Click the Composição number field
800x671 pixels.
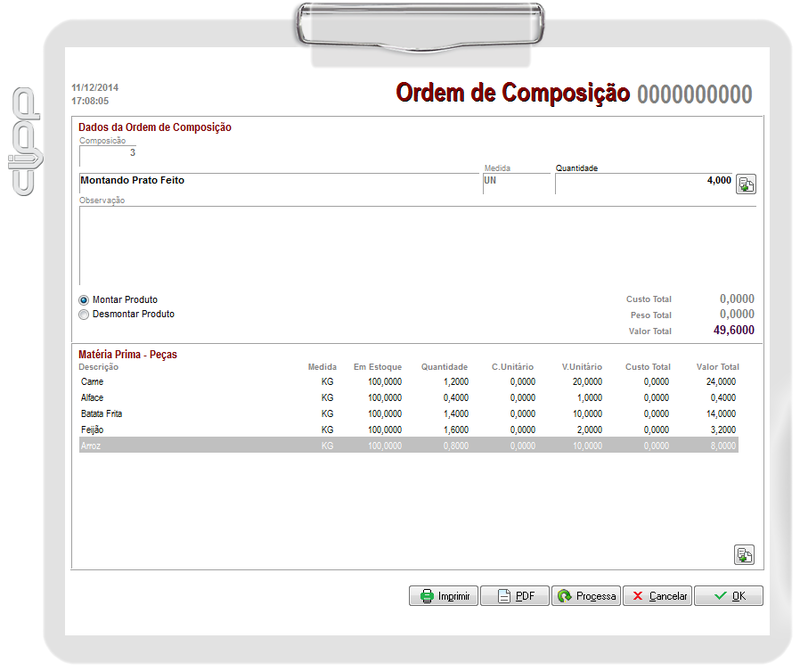coord(108,153)
